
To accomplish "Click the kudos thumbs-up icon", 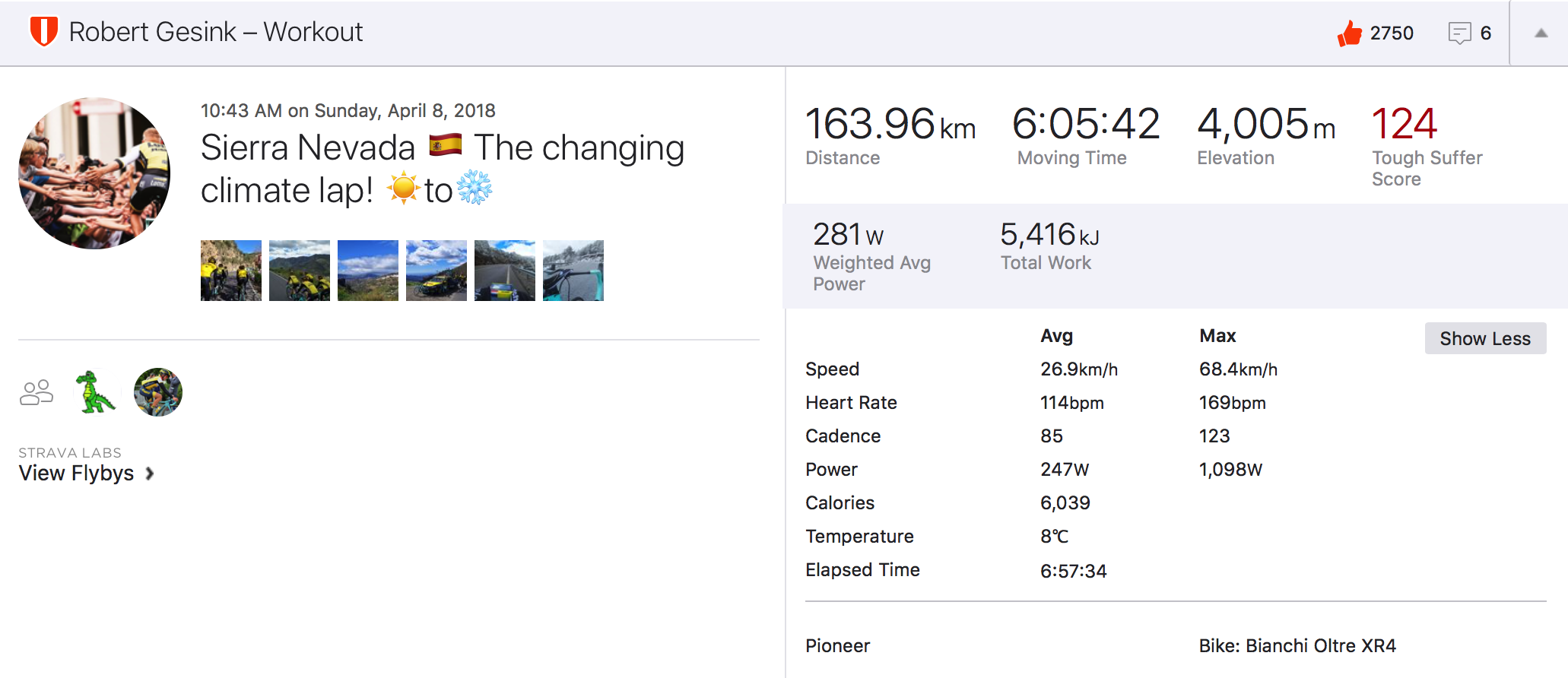I will point(1350,33).
